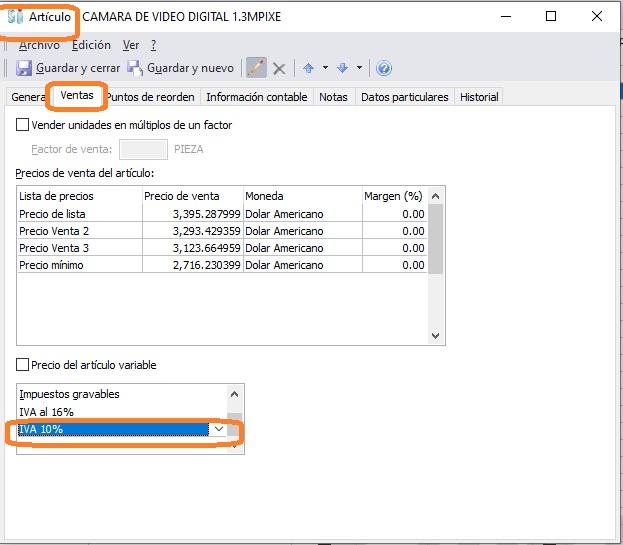Toggle the pencil edit mode icon

256,68
